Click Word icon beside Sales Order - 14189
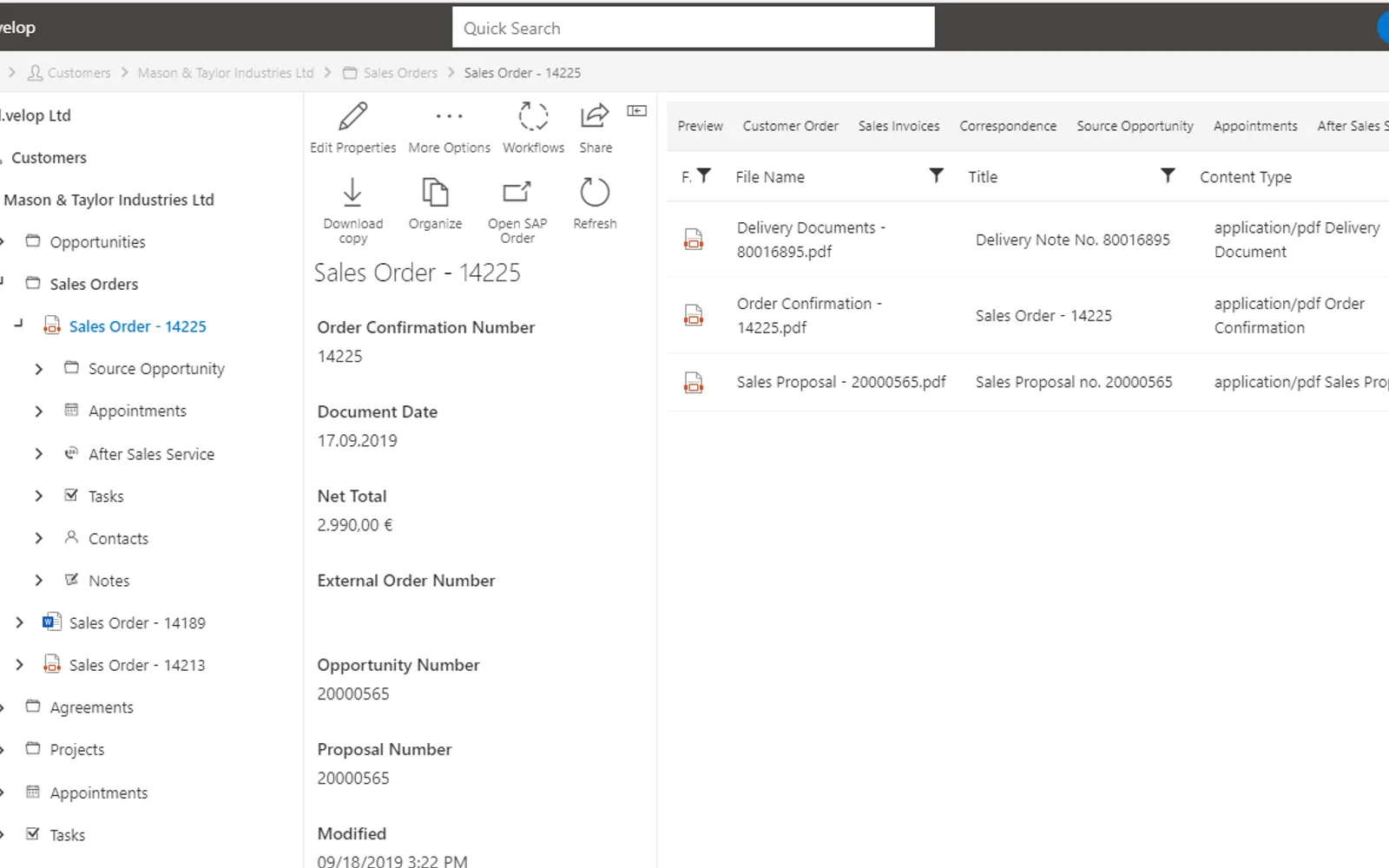1389x868 pixels. point(52,622)
